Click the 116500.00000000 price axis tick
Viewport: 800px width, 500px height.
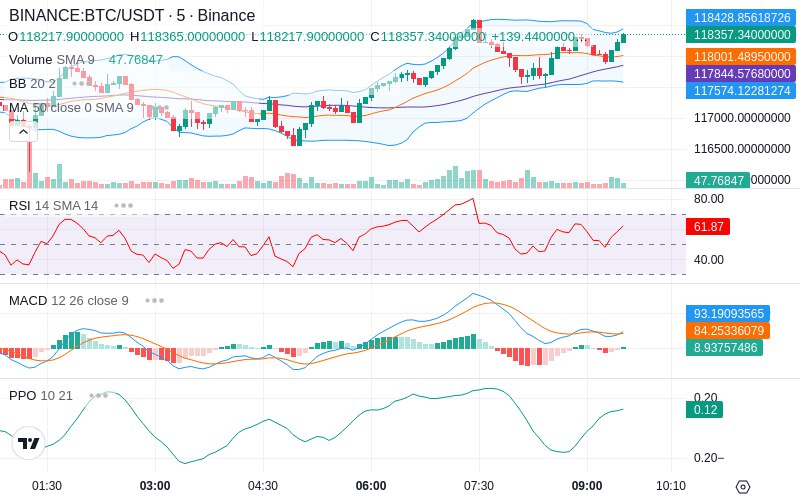pyautogui.click(x=742, y=149)
